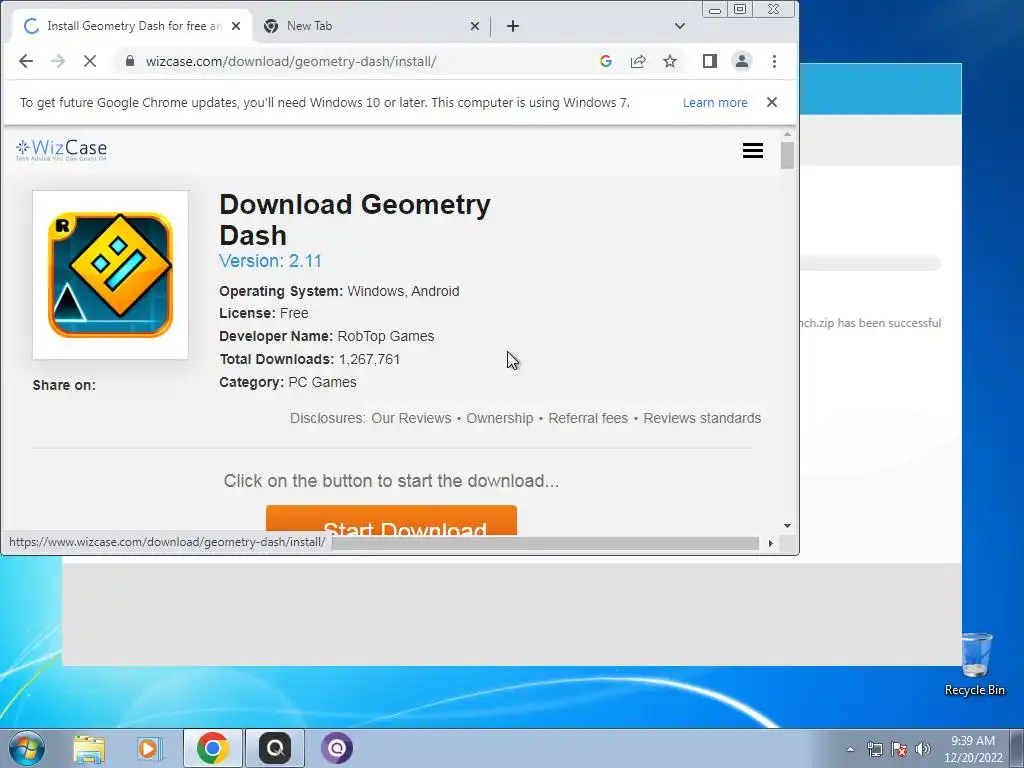Screen dimensions: 1024x768
Task: Click the purple circular app taskbar icon
Action: tap(337, 748)
